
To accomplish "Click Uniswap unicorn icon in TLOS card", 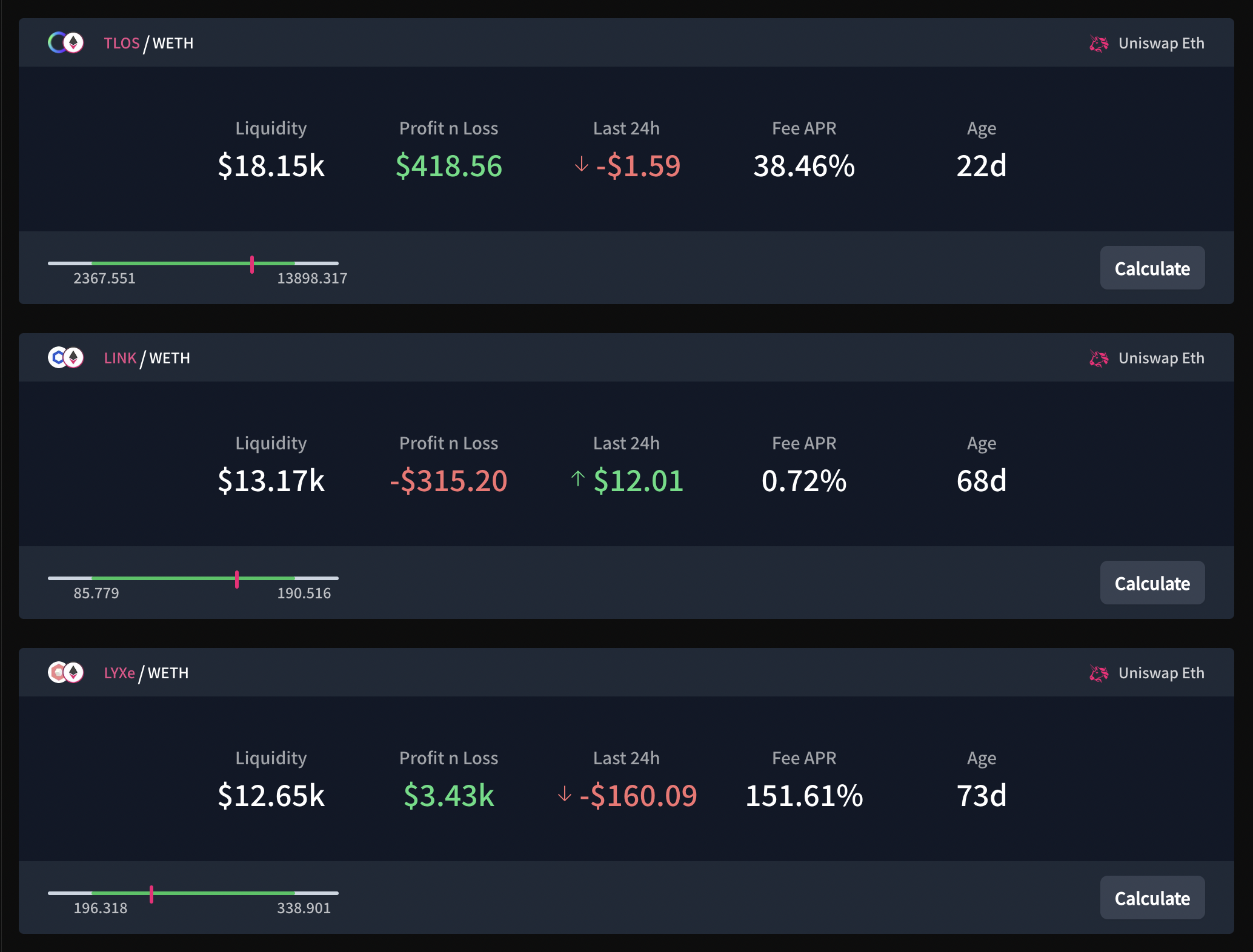I will 1098,44.
